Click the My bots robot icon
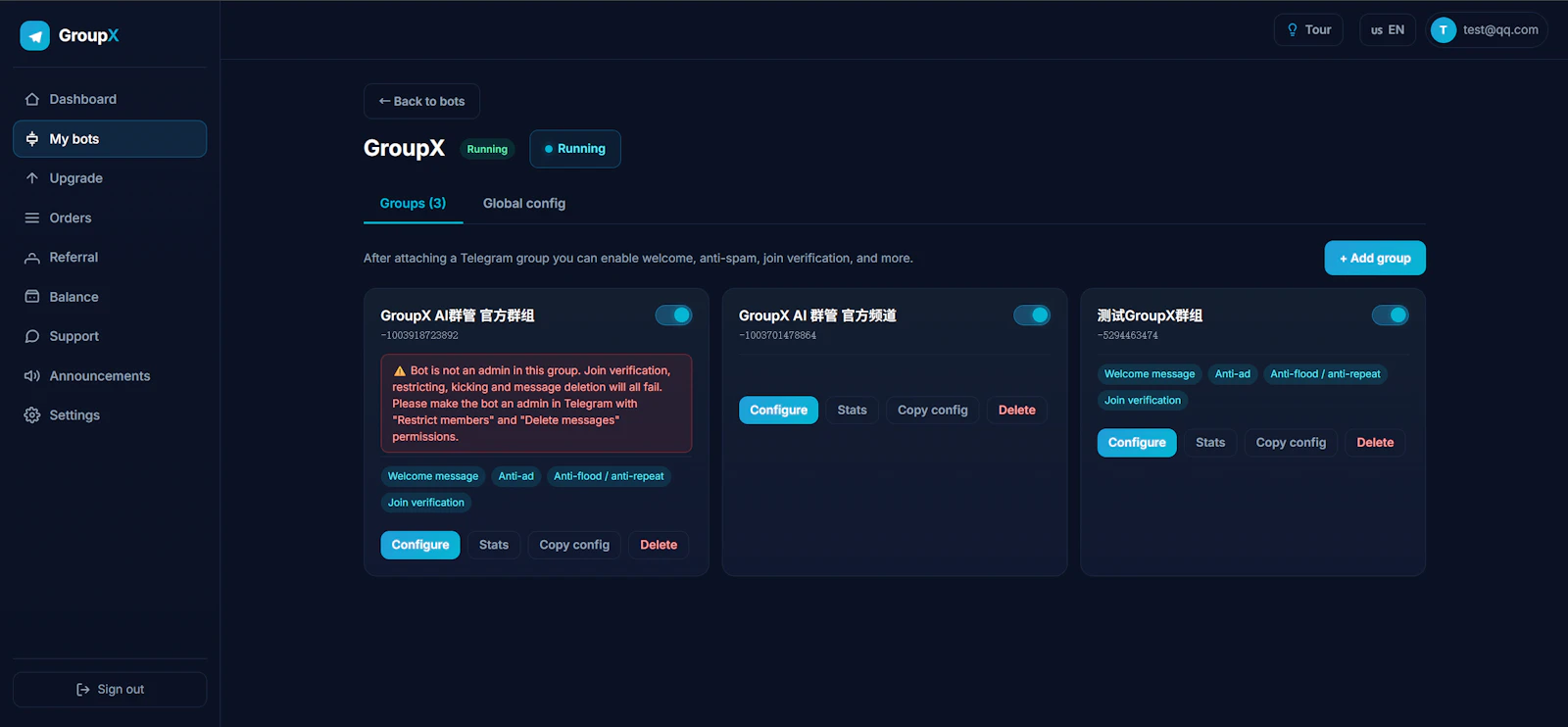 32,139
